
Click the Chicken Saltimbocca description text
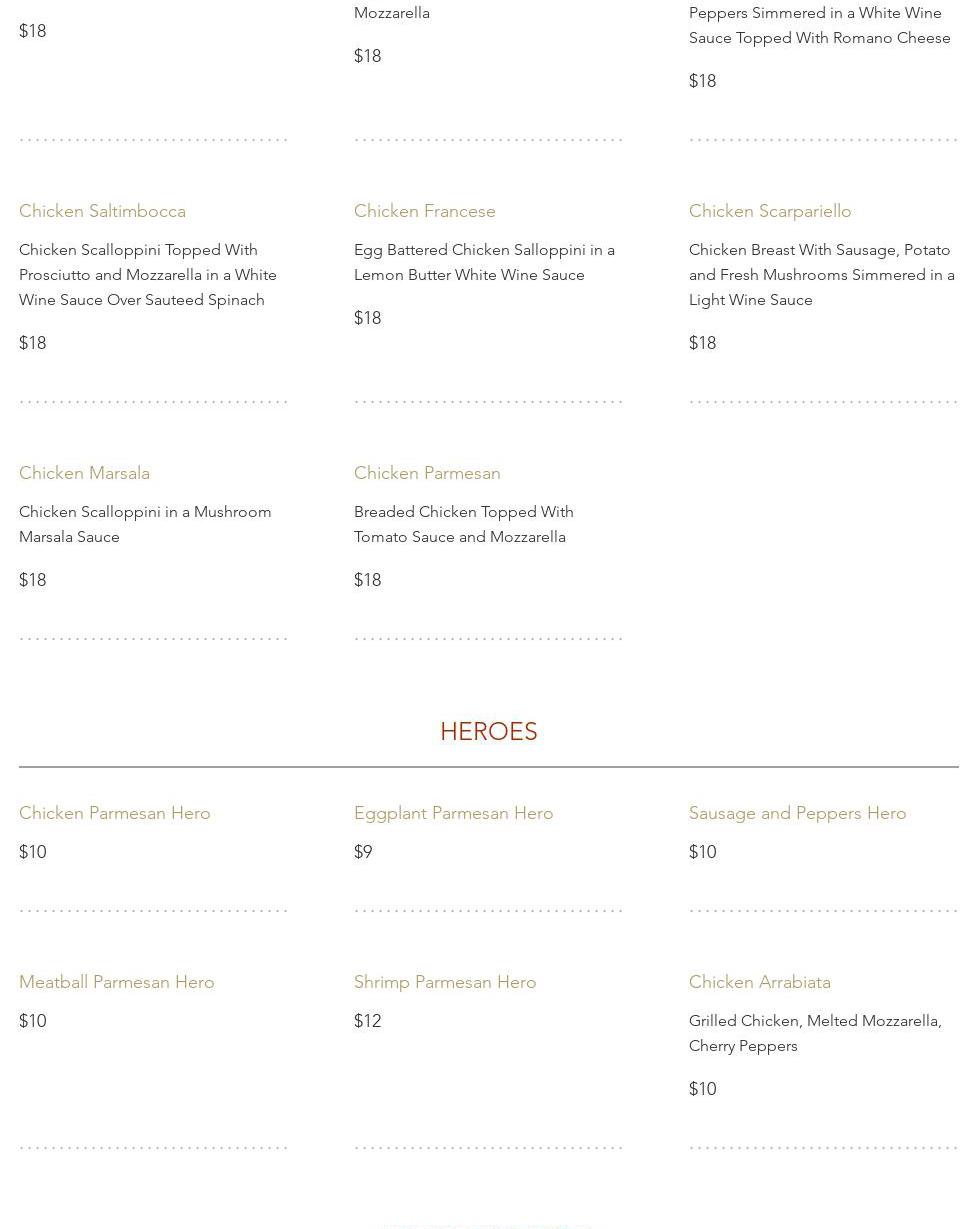(x=147, y=275)
